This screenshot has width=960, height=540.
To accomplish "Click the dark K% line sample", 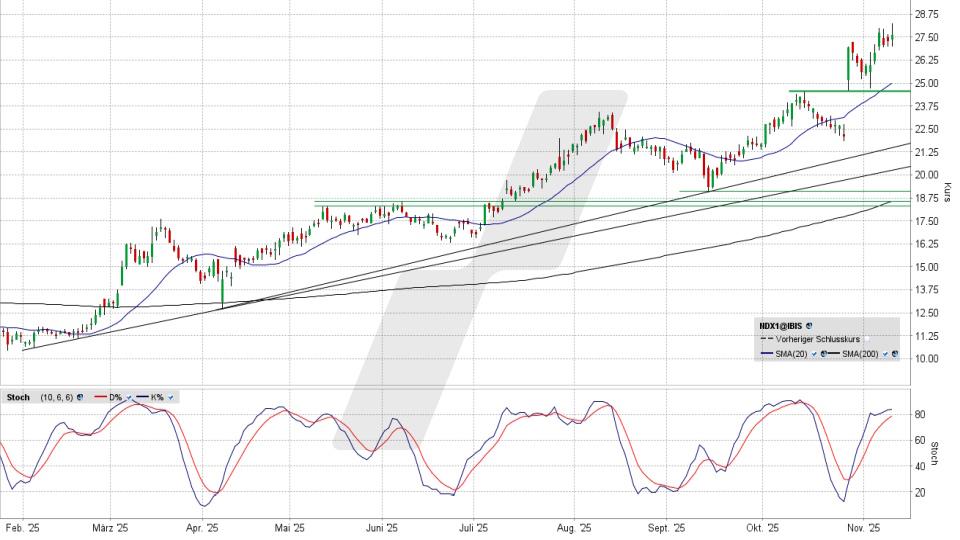I will pyautogui.click(x=142, y=397).
